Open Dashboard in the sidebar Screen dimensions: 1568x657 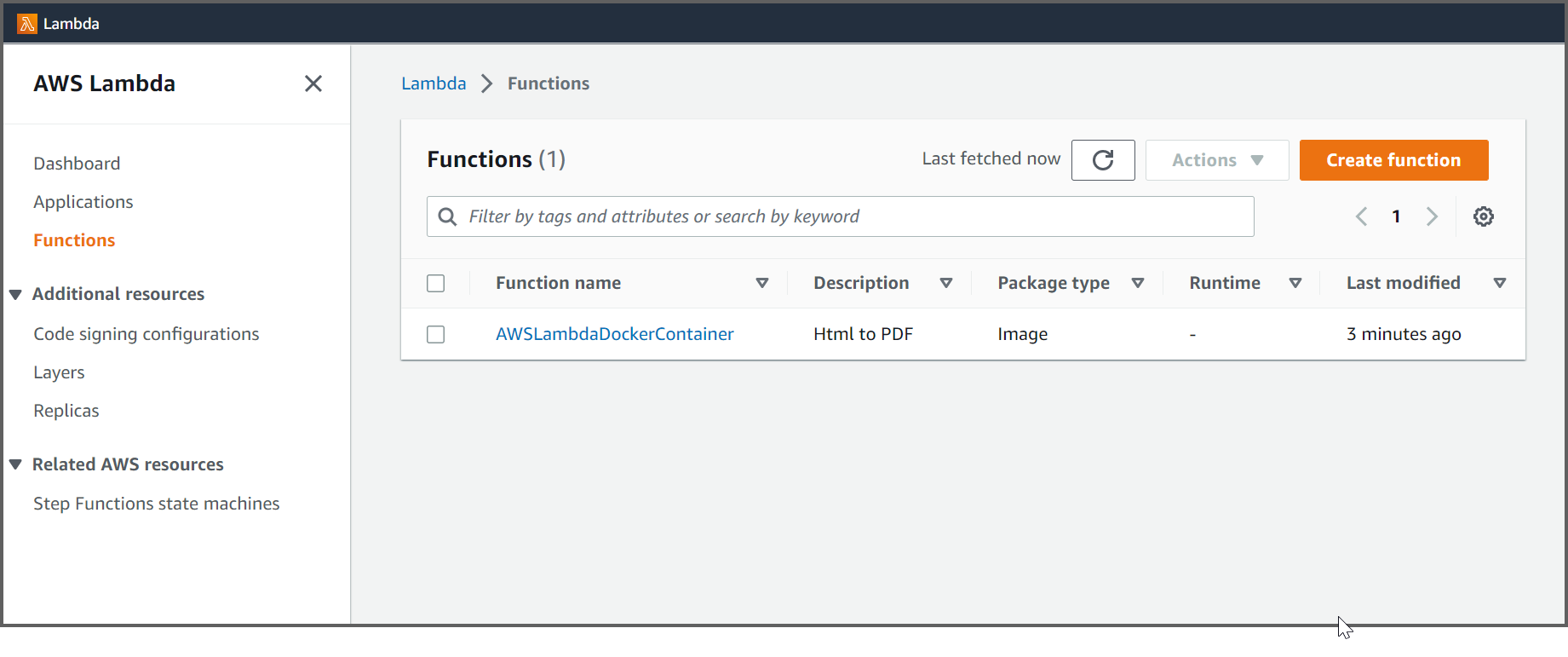(77, 164)
